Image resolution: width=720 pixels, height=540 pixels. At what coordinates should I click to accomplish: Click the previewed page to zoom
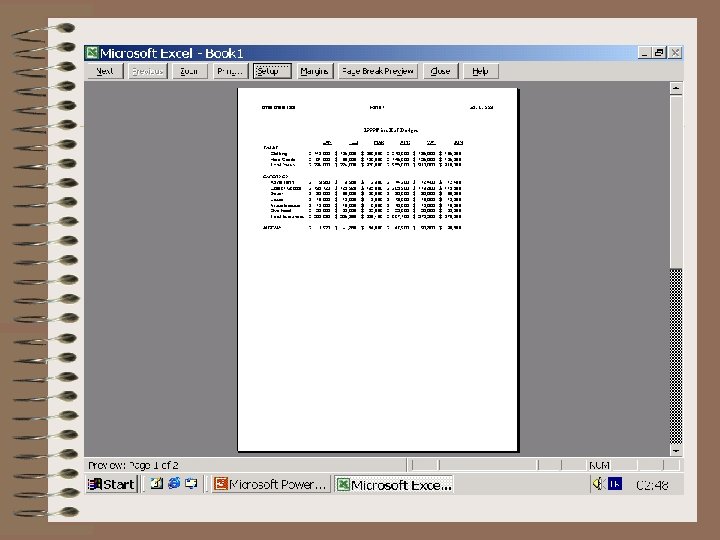pyautogui.click(x=378, y=270)
